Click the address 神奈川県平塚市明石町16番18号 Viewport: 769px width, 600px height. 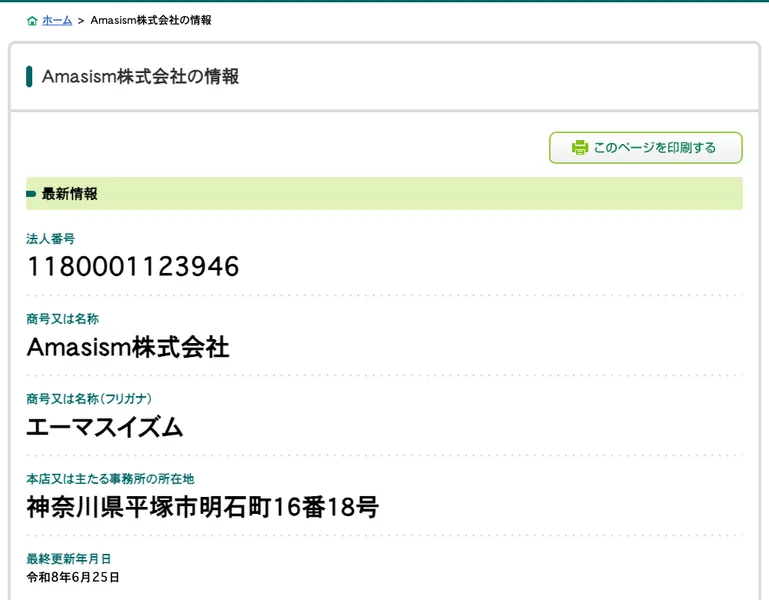(x=203, y=507)
